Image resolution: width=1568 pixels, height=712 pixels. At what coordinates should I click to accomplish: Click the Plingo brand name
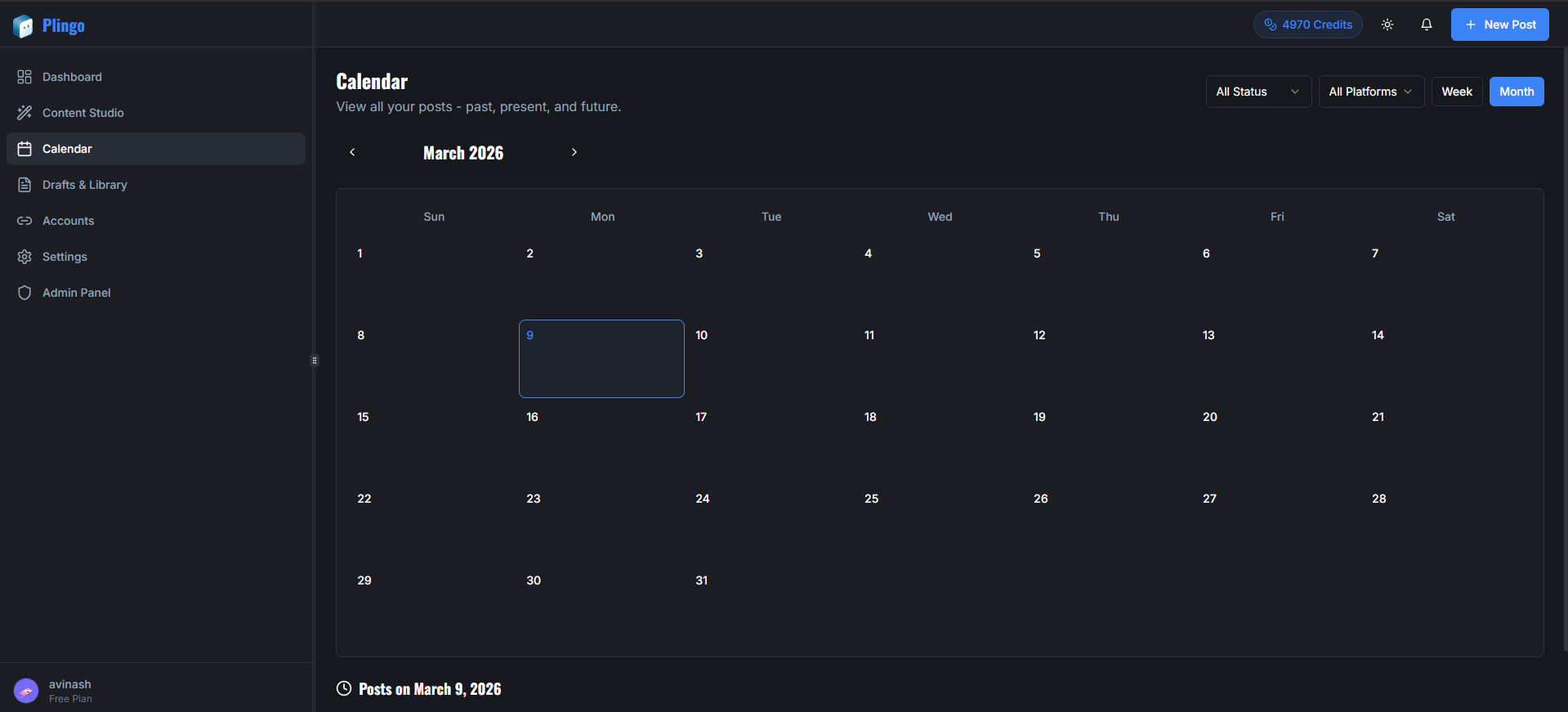64,26
